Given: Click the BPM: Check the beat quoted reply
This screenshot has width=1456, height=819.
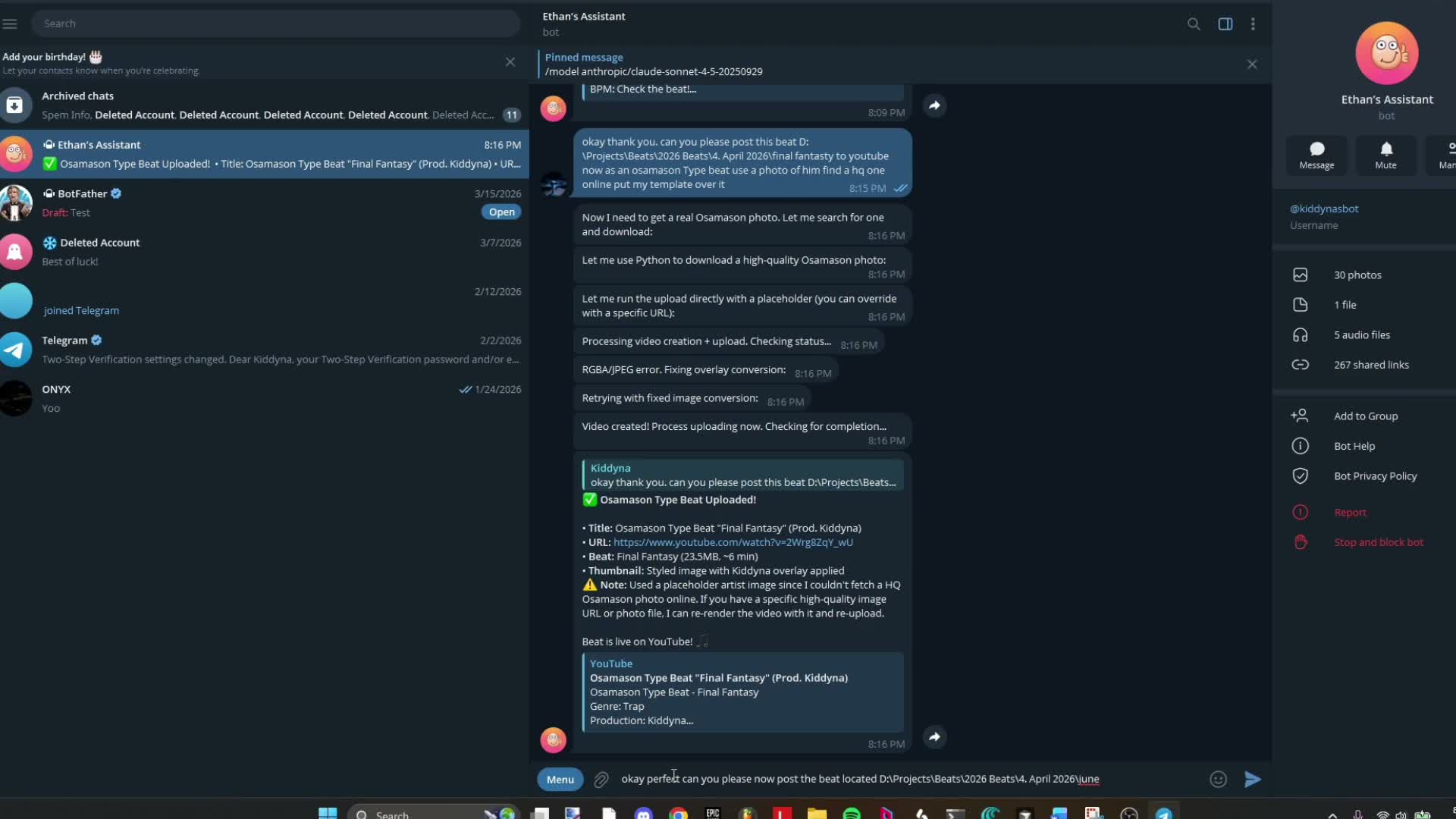Looking at the screenshot, I should click(x=742, y=90).
